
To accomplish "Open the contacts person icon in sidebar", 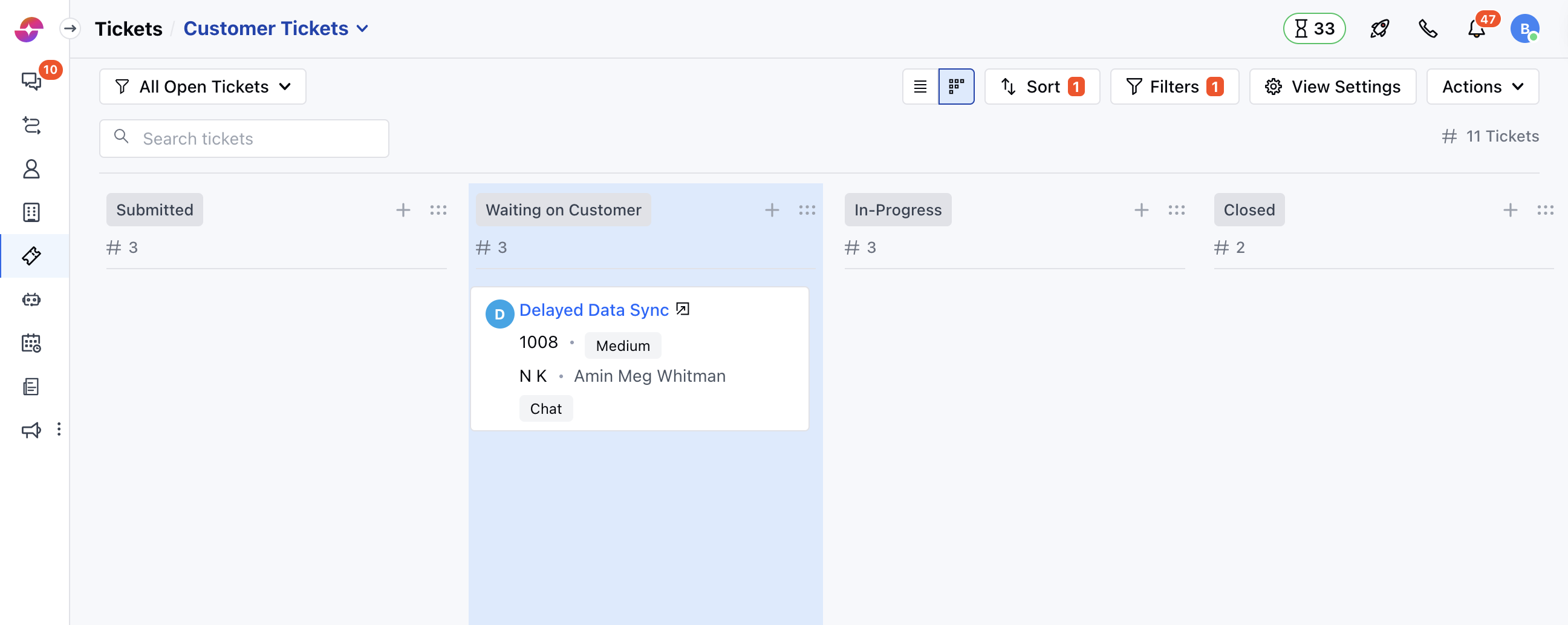I will click(x=31, y=169).
